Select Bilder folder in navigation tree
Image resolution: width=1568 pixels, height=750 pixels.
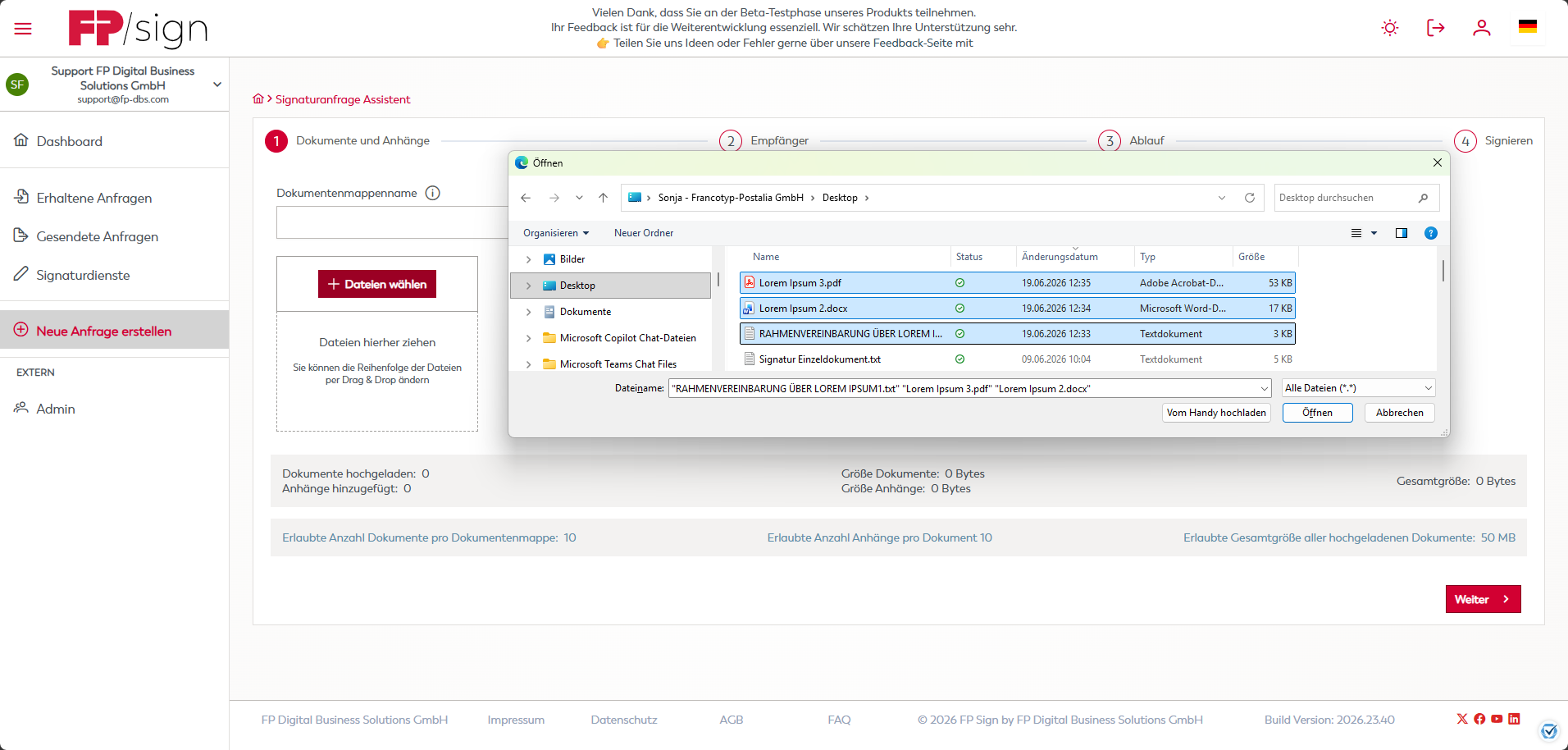572,259
